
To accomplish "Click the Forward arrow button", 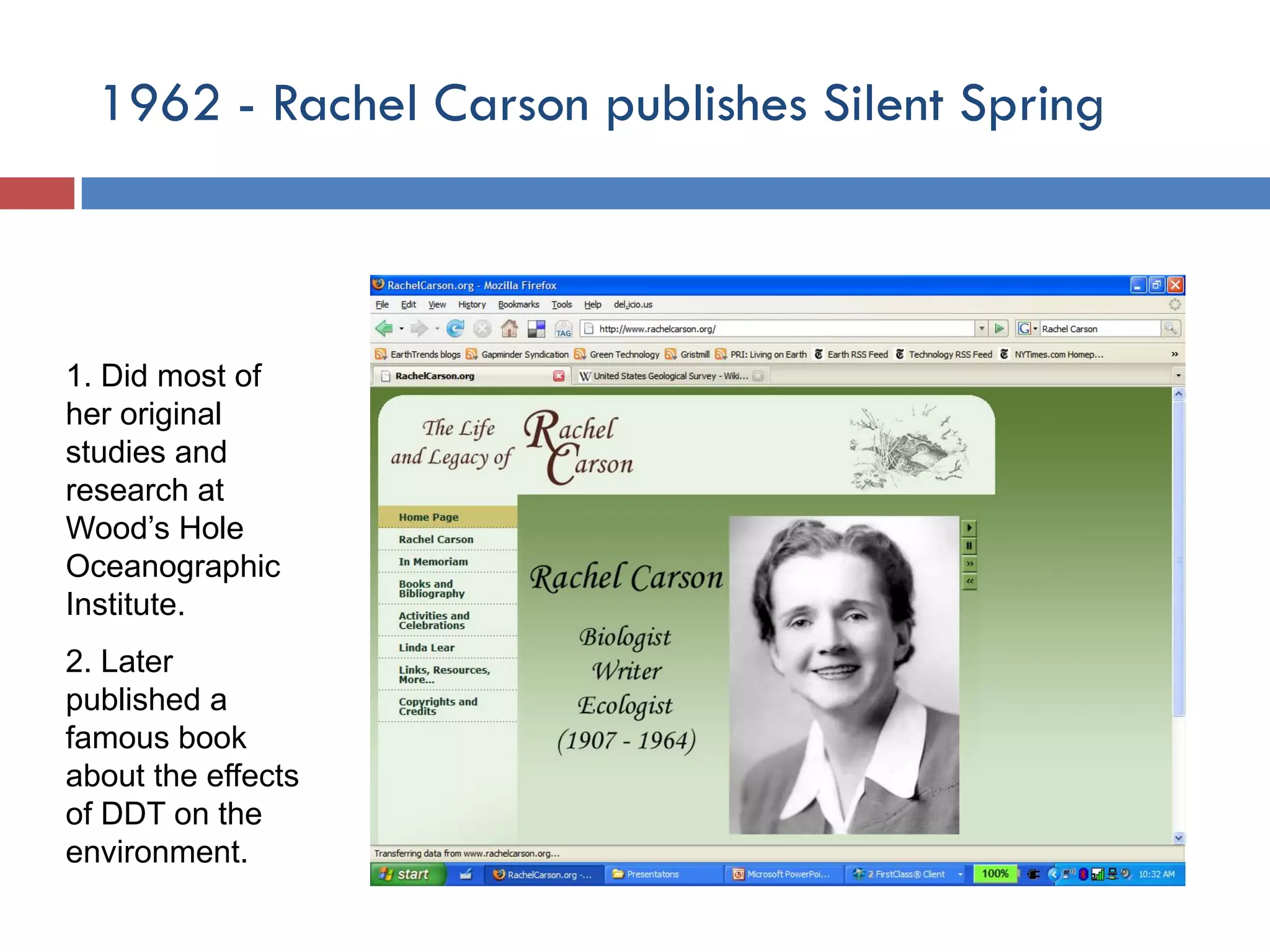I will tap(420, 328).
